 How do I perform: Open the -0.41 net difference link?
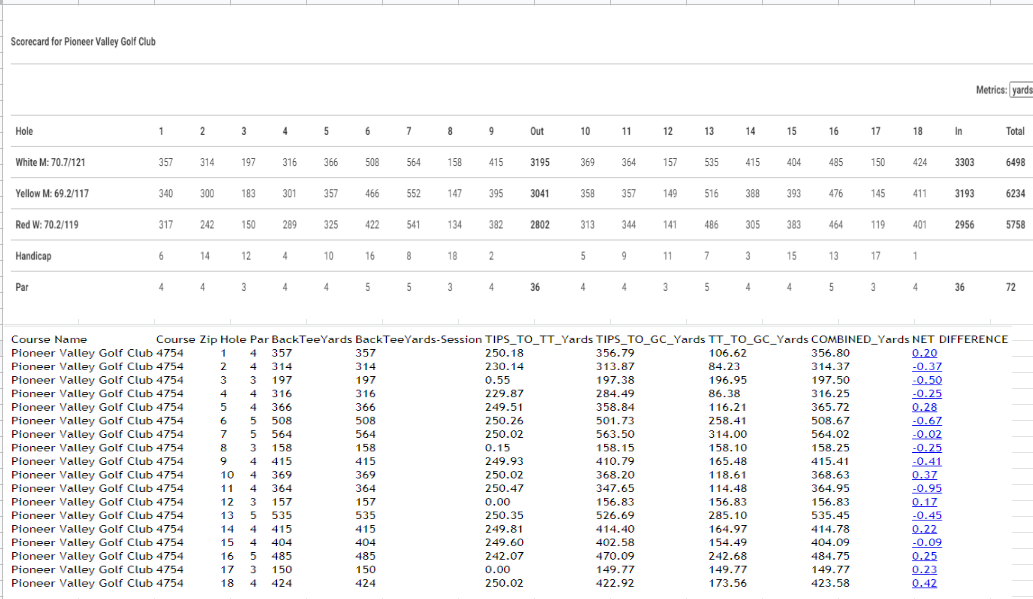point(927,461)
